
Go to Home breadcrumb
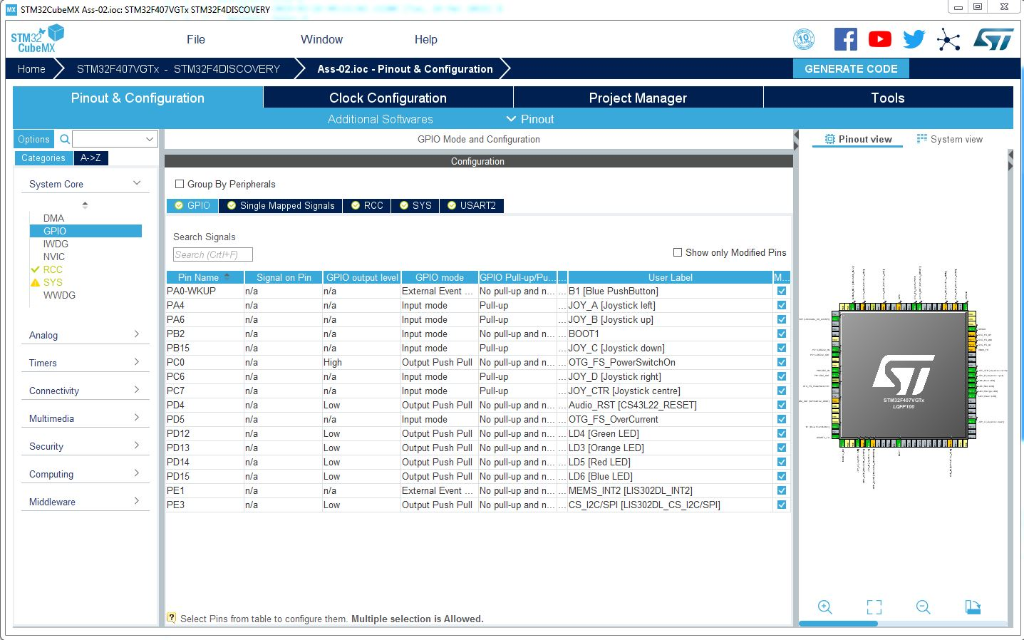pos(31,69)
